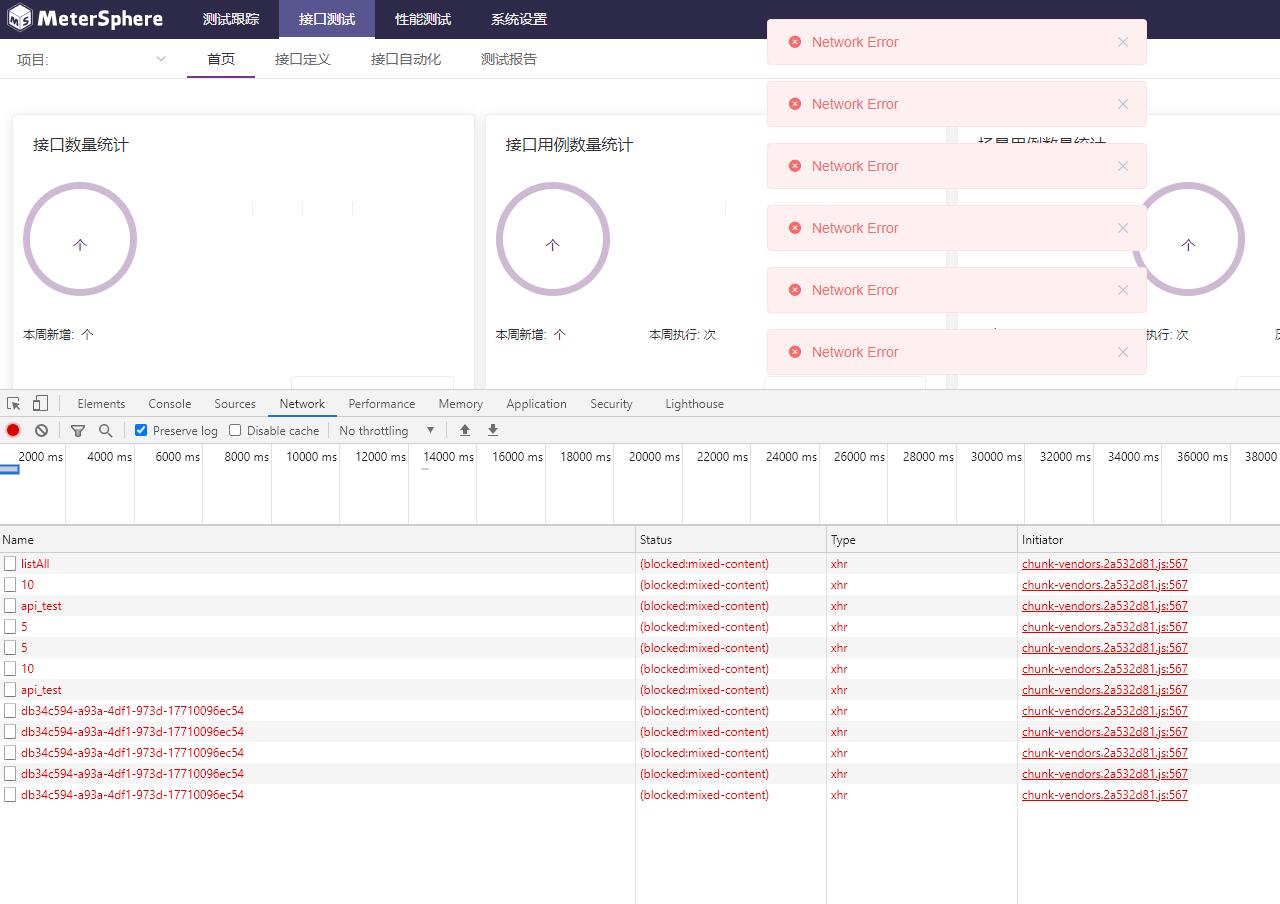Switch to the Memory panel in DevTools
Viewport: 1280px width, 904px height.
click(460, 404)
